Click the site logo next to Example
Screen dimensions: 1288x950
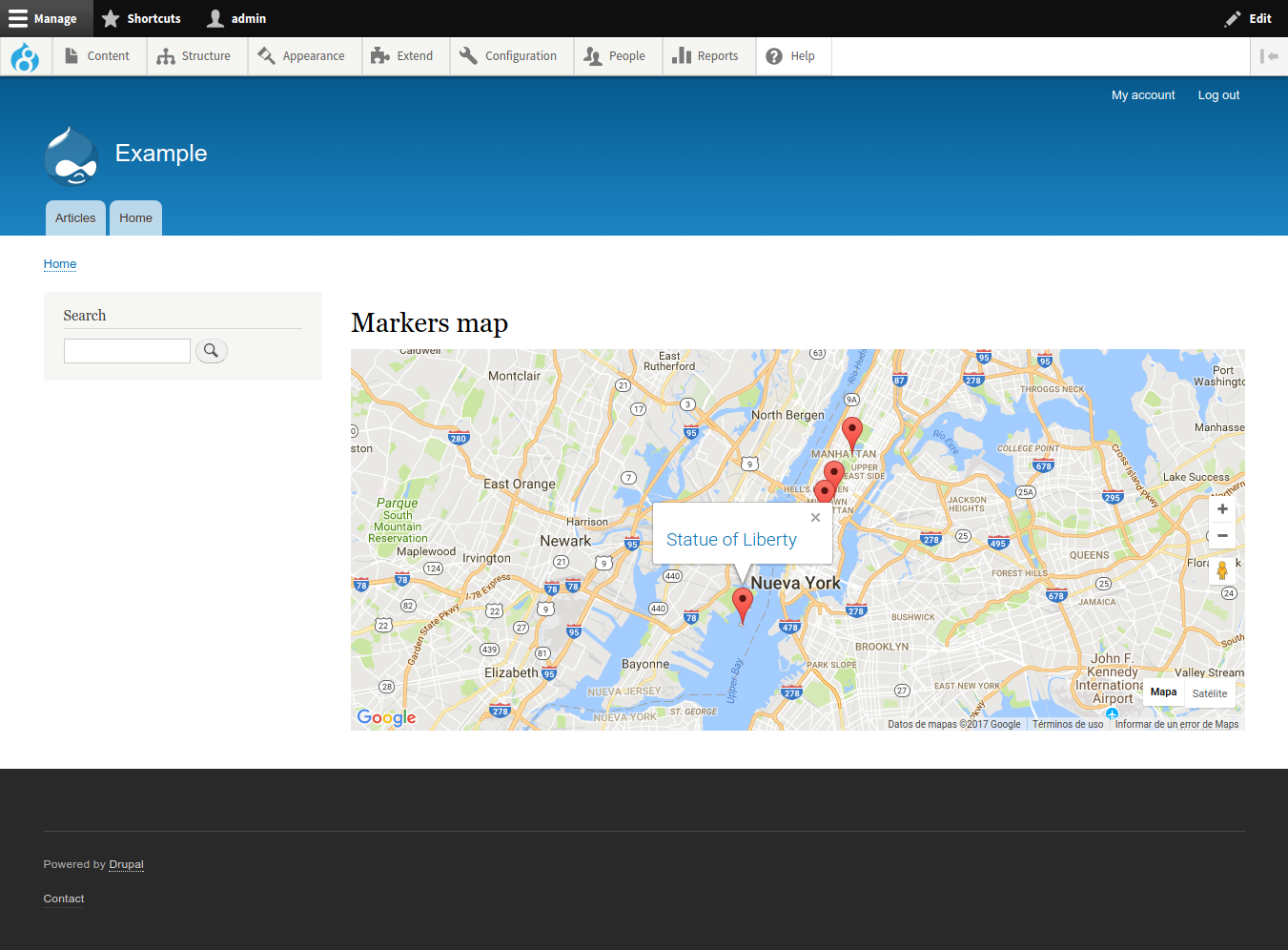pyautogui.click(x=71, y=155)
